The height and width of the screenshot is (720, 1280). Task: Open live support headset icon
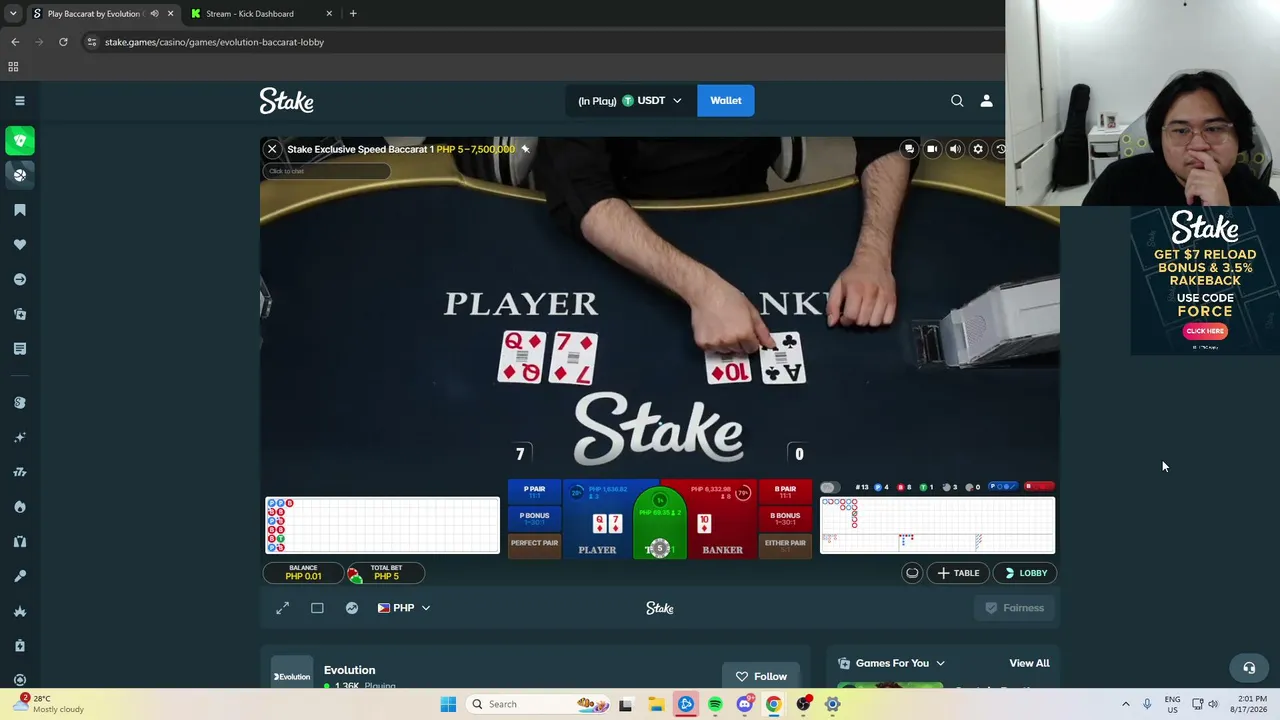(x=1249, y=668)
